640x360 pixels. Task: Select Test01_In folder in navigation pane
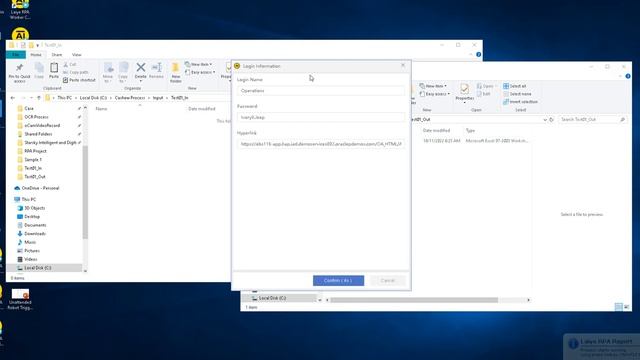click(x=33, y=168)
